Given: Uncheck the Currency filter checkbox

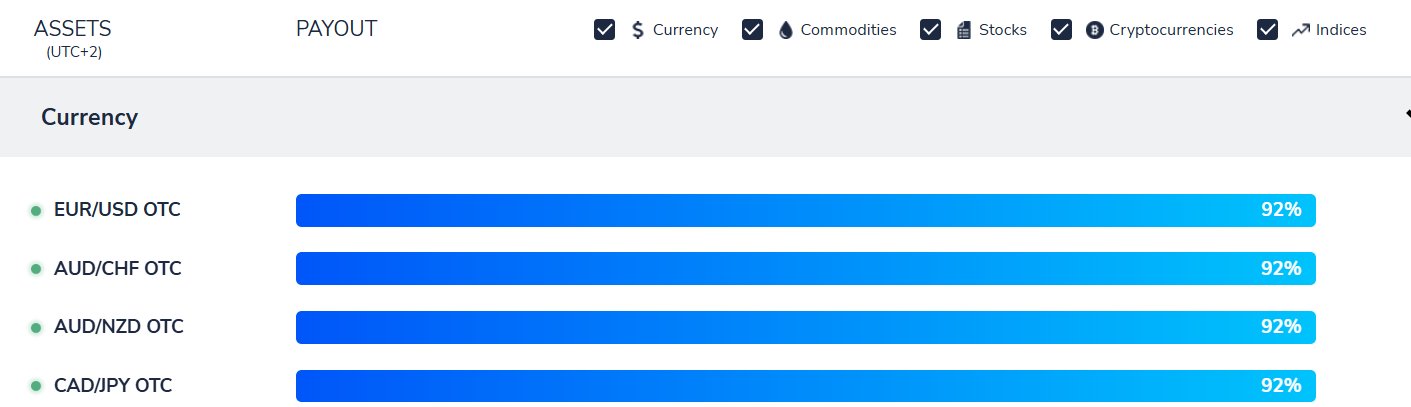Looking at the screenshot, I should coord(604,30).
